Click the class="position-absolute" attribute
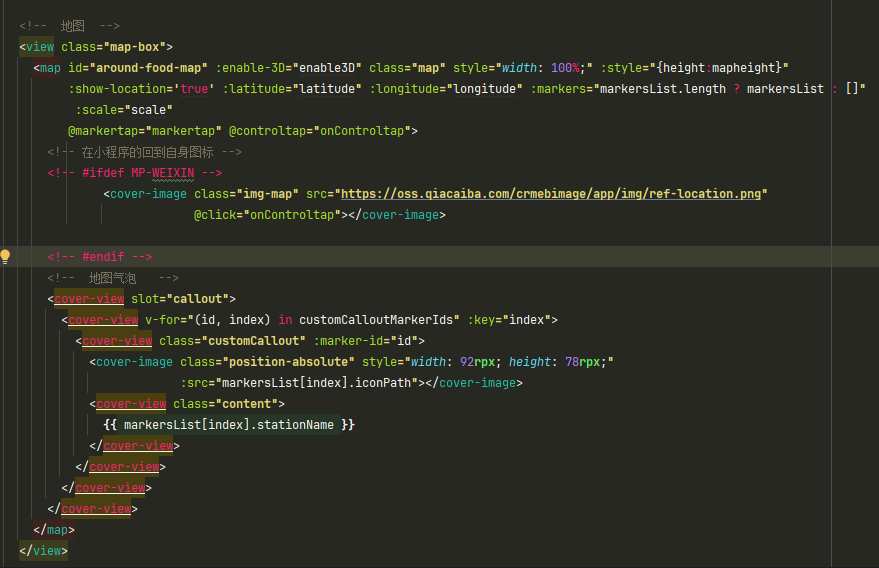 pos(267,362)
